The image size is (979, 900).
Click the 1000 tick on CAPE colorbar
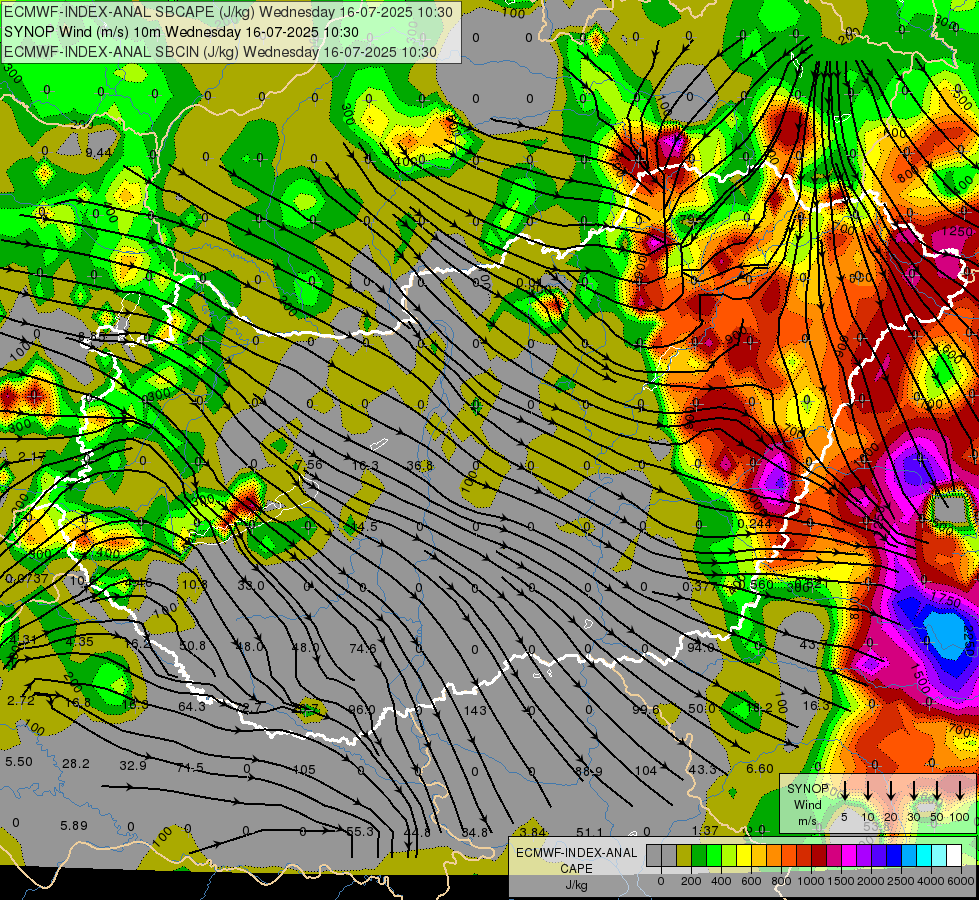tap(811, 881)
